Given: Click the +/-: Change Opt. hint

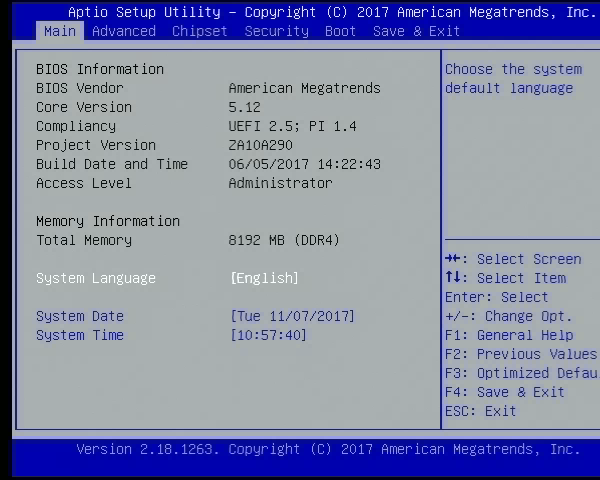Looking at the screenshot, I should click(509, 316).
